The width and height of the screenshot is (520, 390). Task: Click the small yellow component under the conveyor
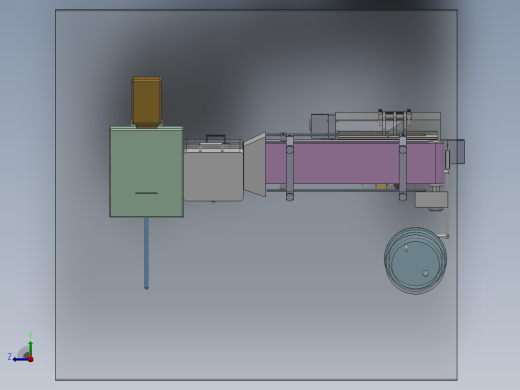(381, 187)
